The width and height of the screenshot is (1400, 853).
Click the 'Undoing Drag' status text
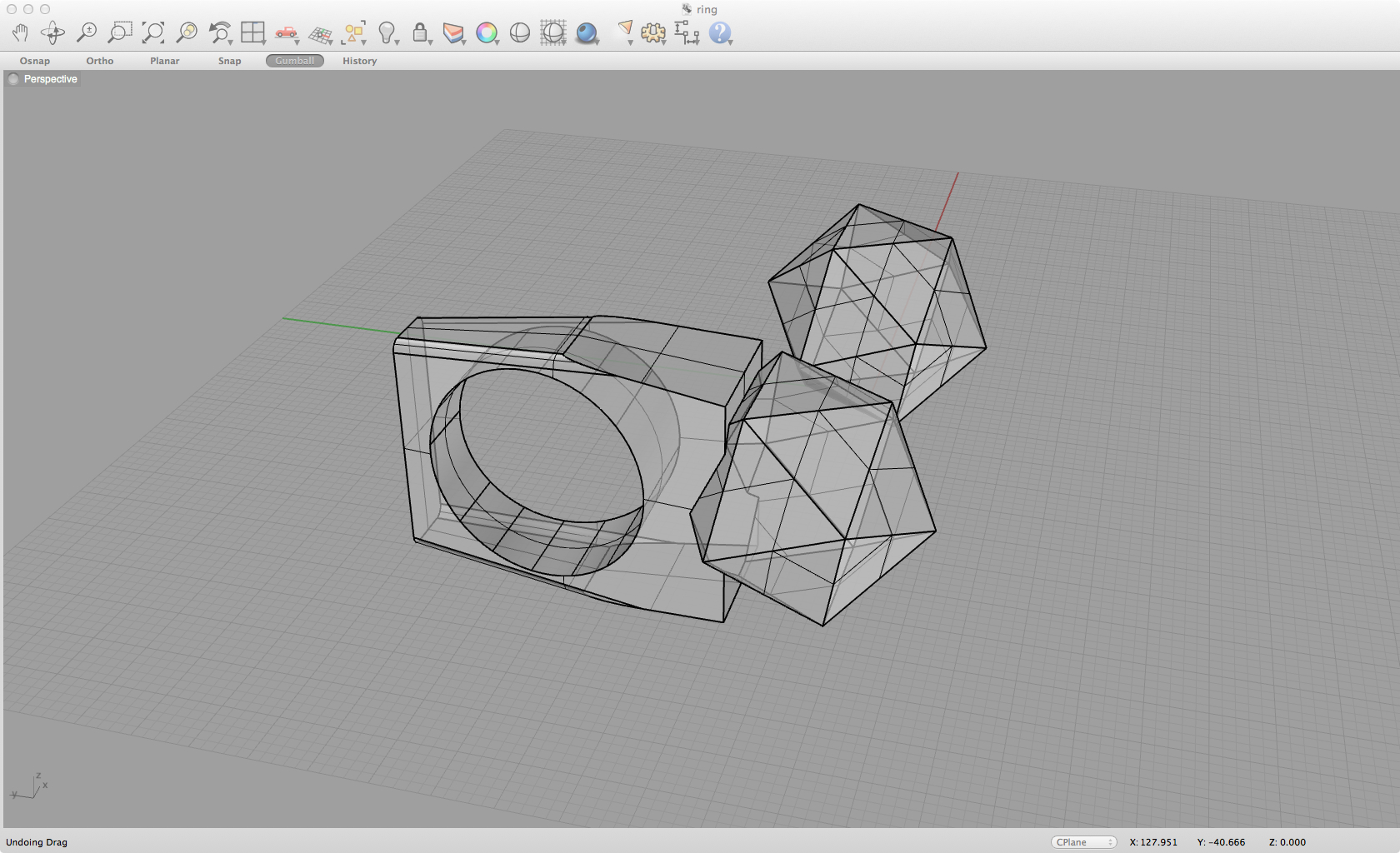(37, 842)
